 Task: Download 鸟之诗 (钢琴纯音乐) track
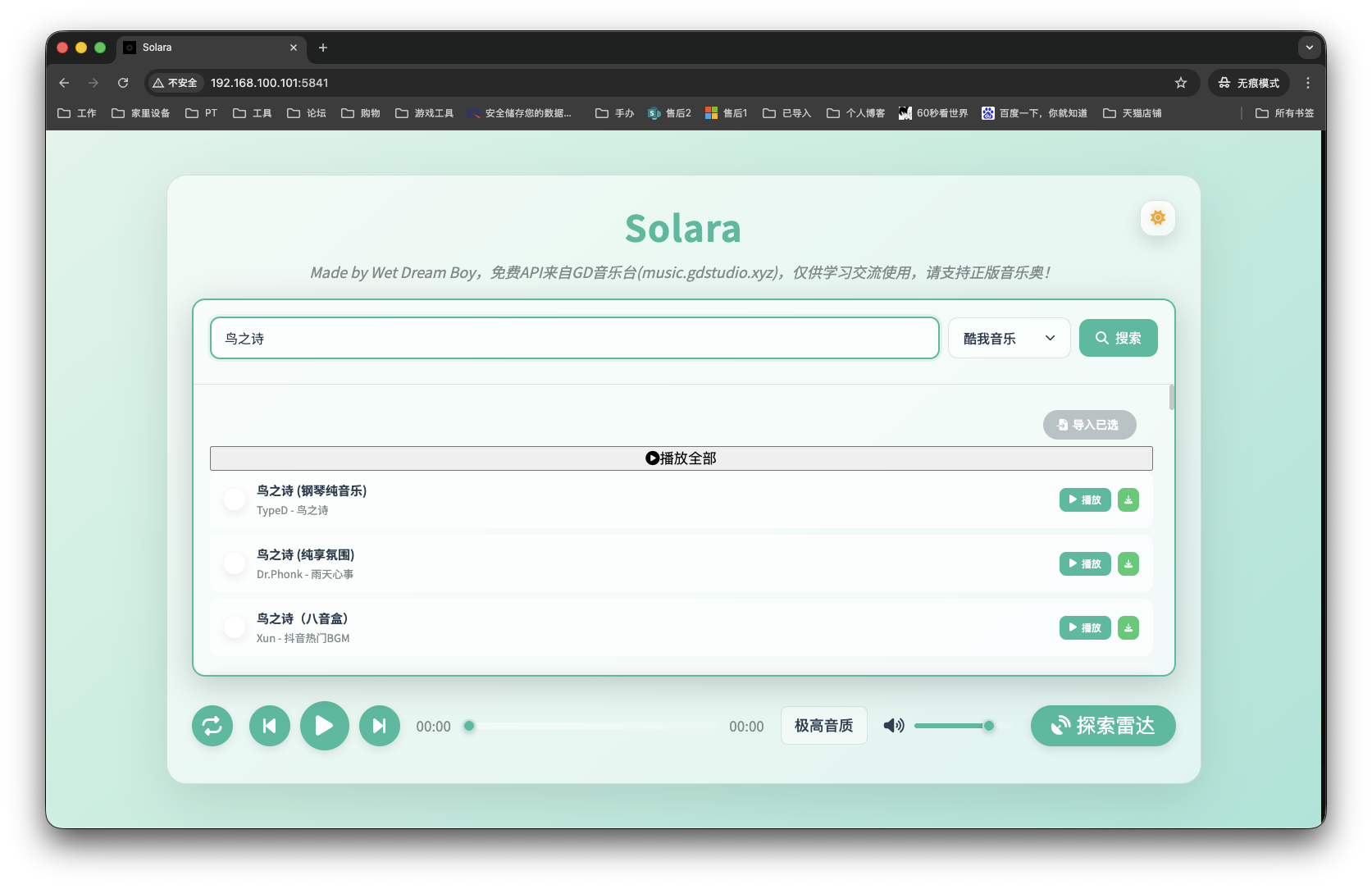(1128, 500)
